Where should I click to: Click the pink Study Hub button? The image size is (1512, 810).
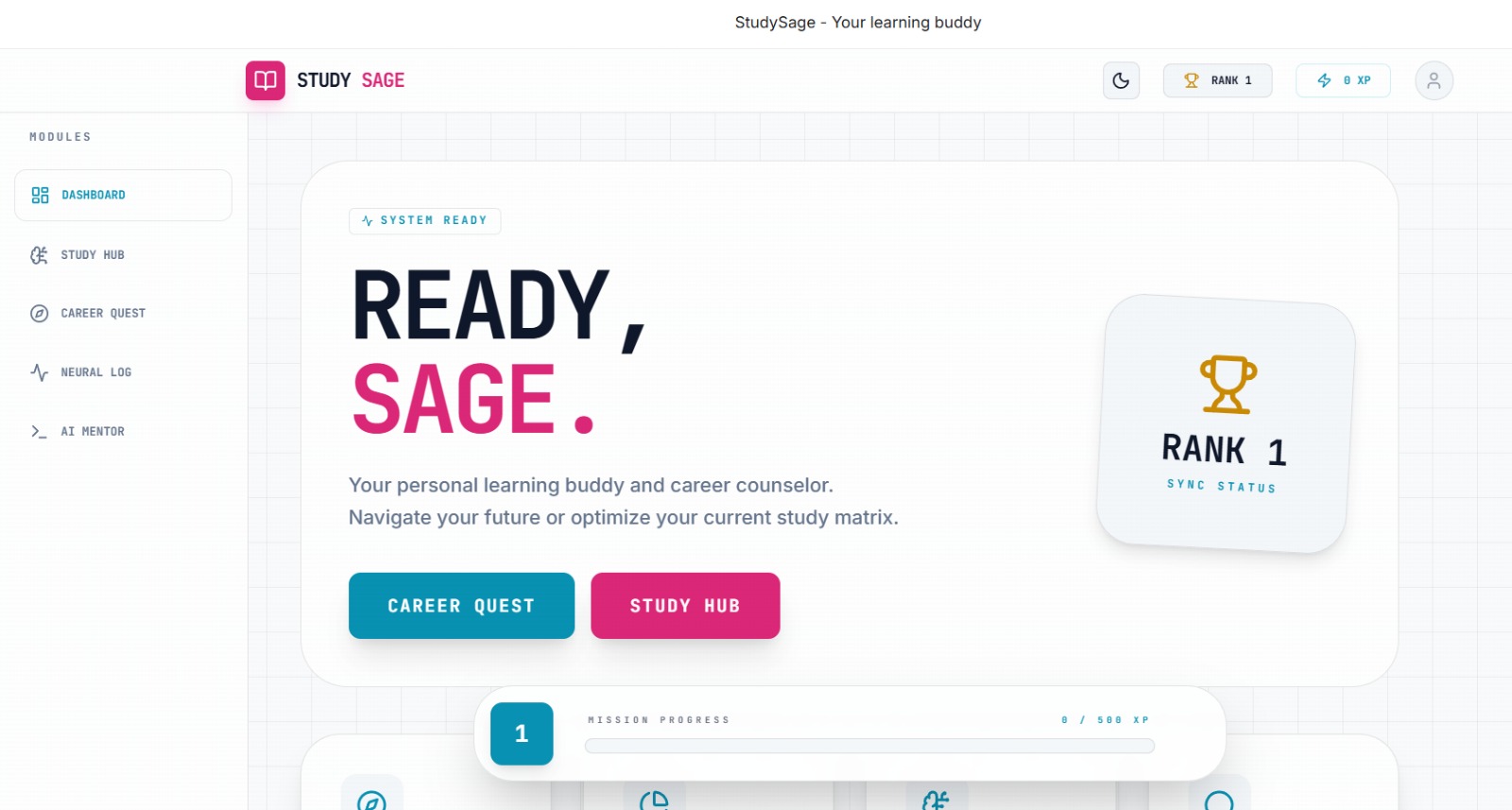(x=685, y=606)
